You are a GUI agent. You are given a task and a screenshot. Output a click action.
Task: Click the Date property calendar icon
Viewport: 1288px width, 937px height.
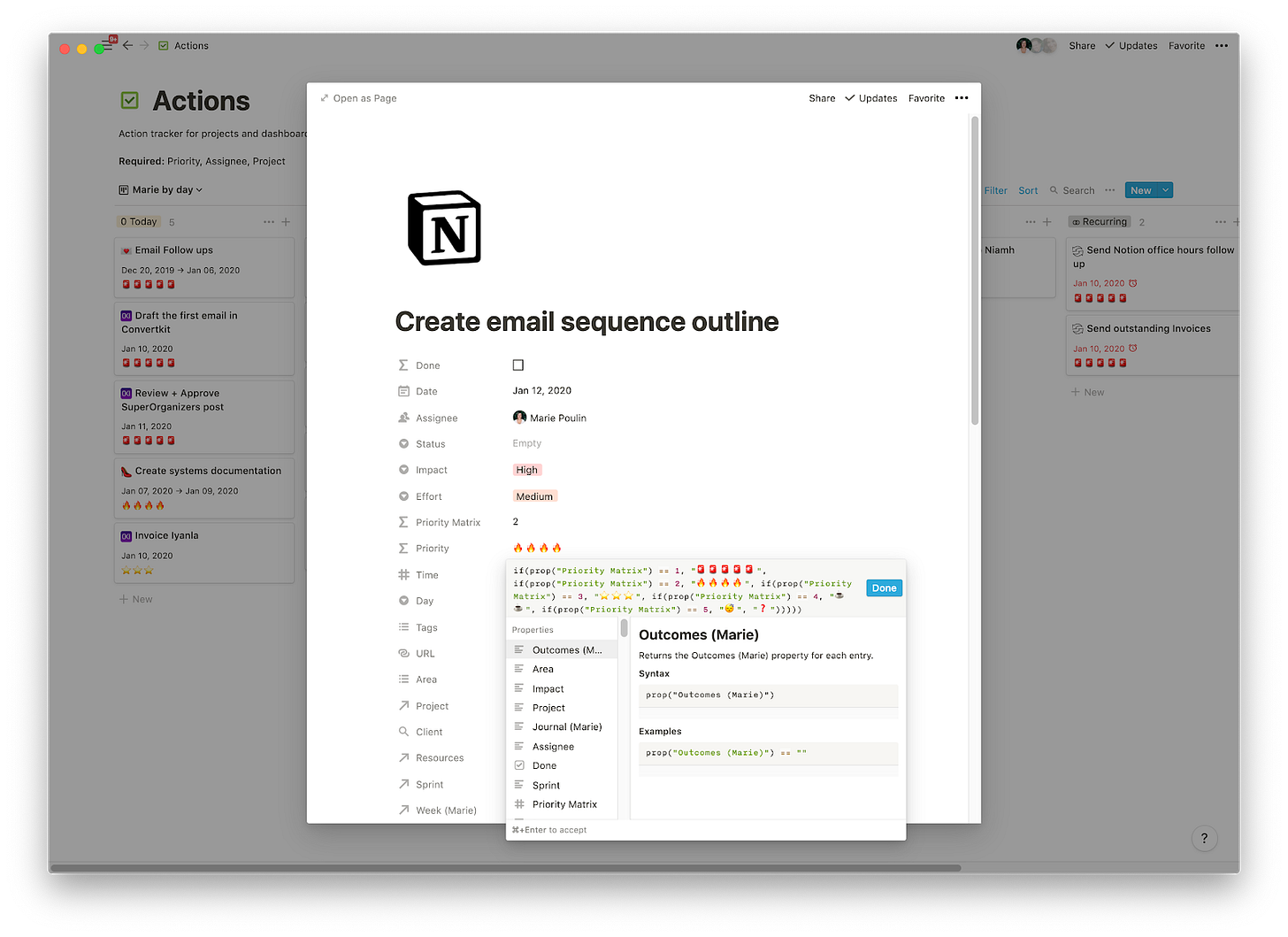click(x=403, y=391)
